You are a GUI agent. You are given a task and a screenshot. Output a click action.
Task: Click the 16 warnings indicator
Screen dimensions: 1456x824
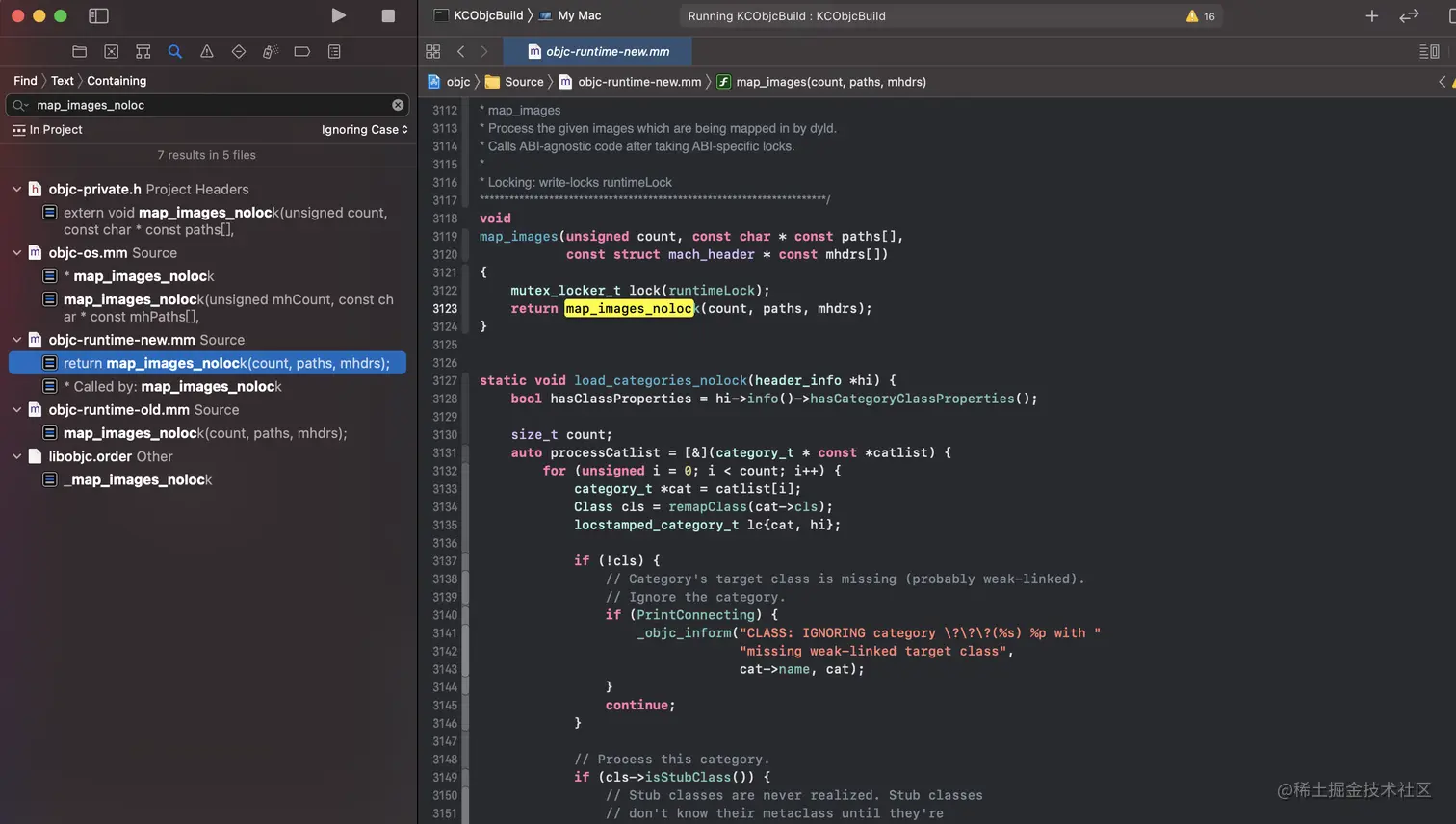pos(1201,16)
